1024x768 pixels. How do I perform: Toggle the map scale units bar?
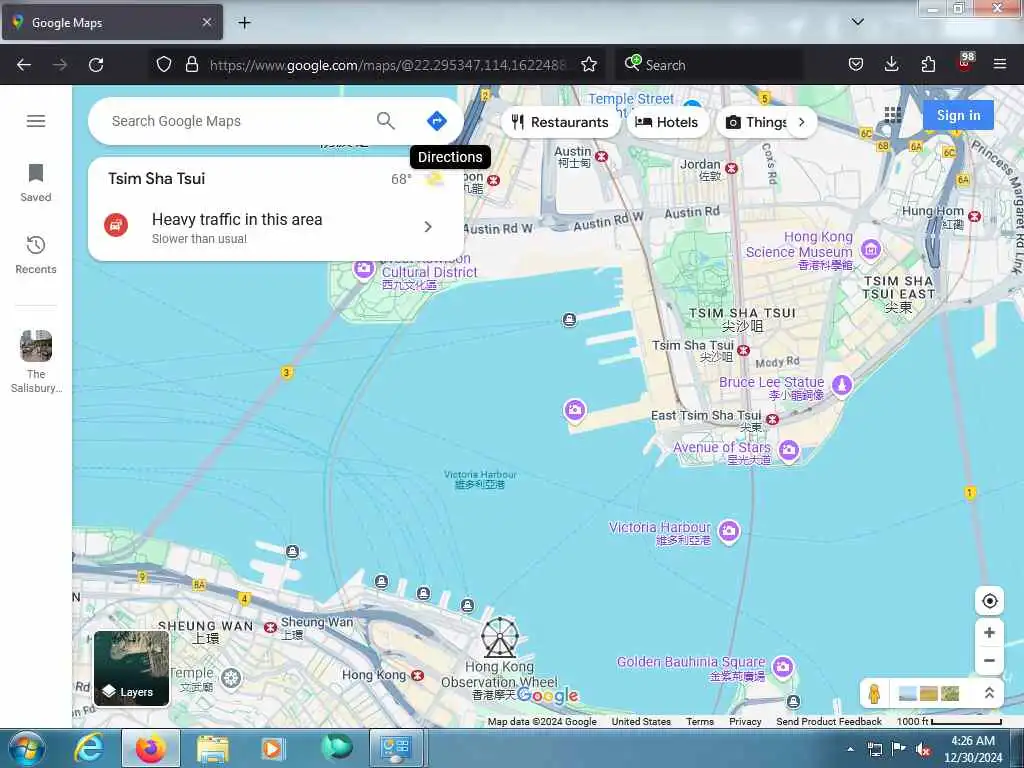pyautogui.click(x=949, y=722)
